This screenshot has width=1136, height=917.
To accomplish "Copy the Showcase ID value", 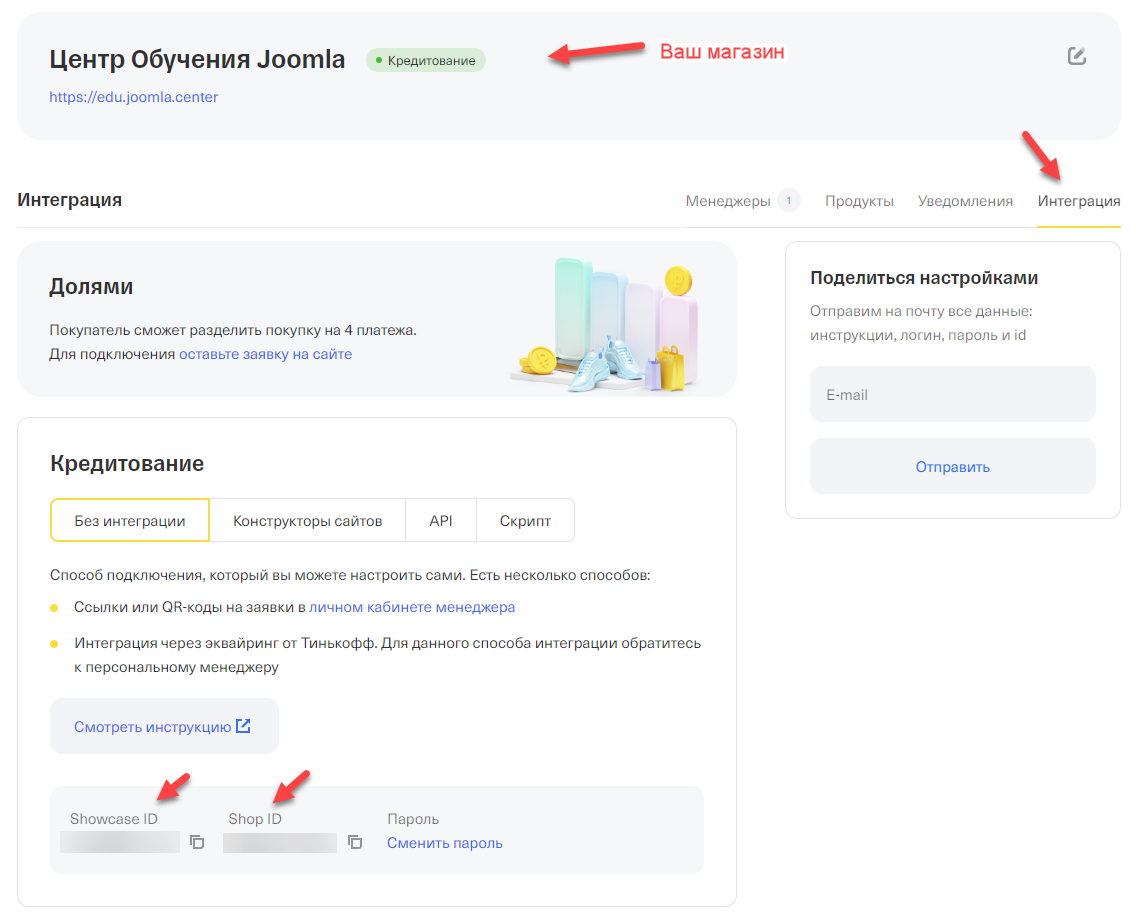I will tap(197, 842).
